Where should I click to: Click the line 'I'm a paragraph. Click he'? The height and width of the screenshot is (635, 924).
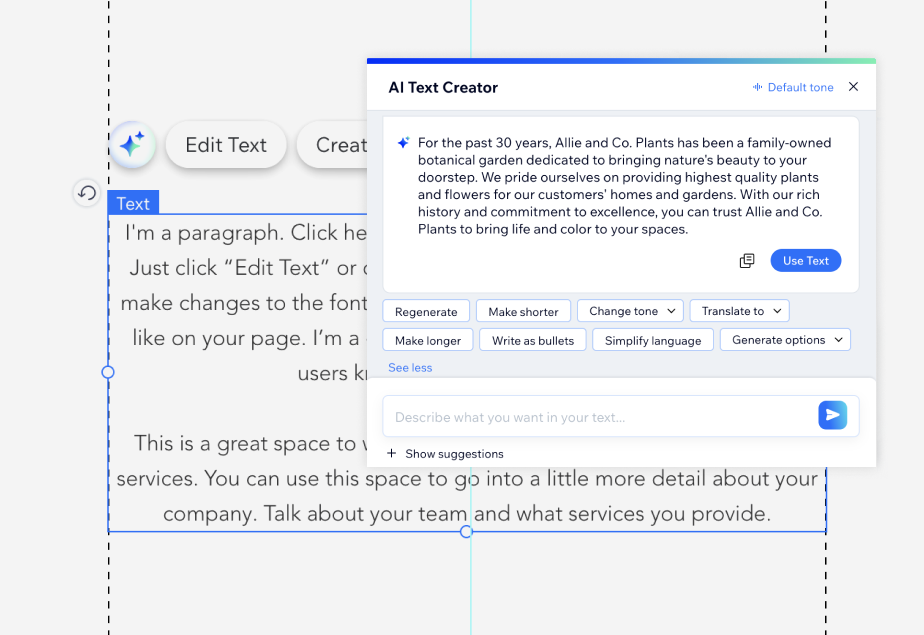tap(246, 233)
